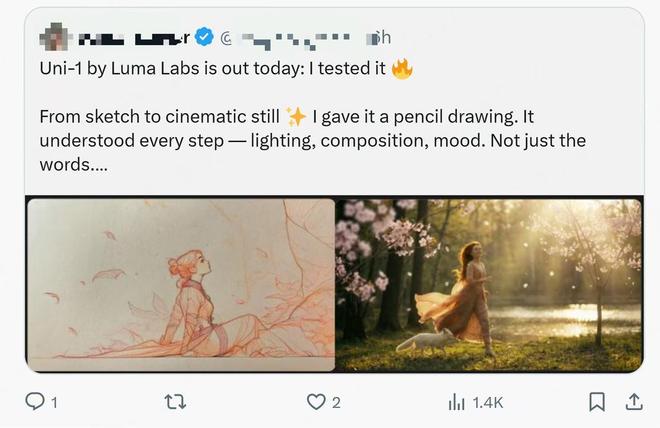Click the post timestamp
This screenshot has height=428, width=660.
coord(379,38)
